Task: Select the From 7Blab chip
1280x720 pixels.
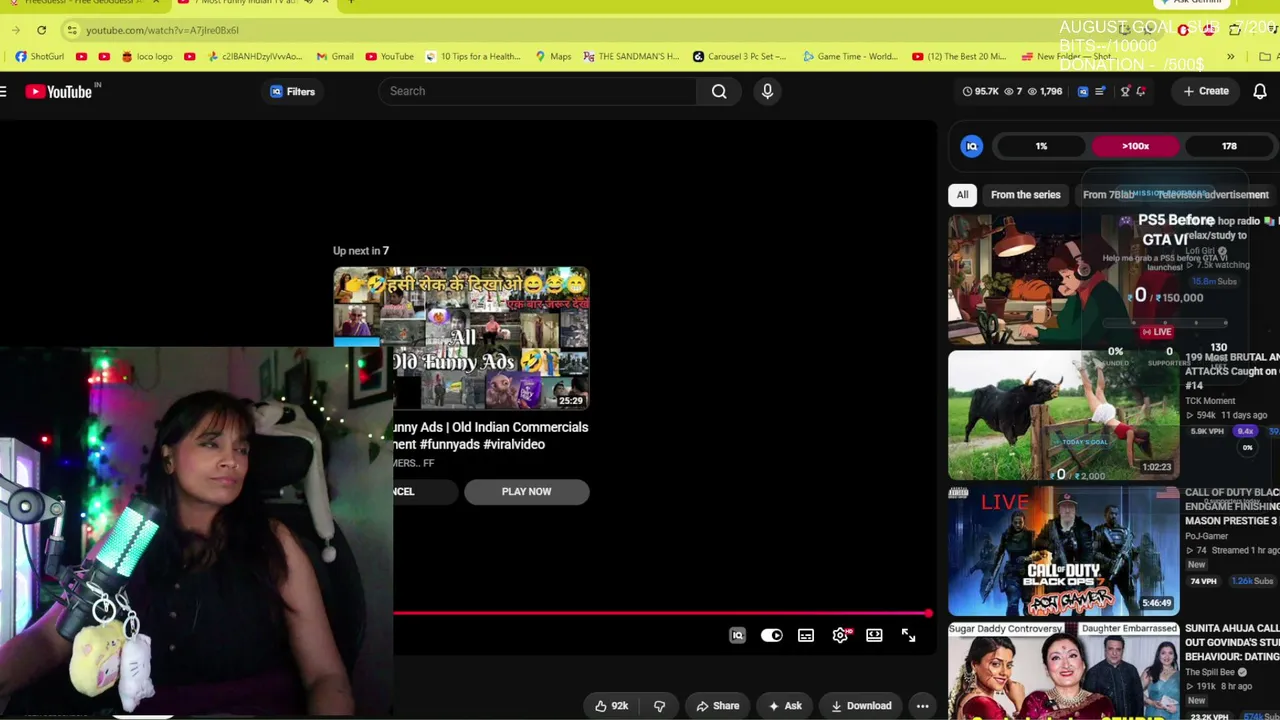Action: point(1108,195)
